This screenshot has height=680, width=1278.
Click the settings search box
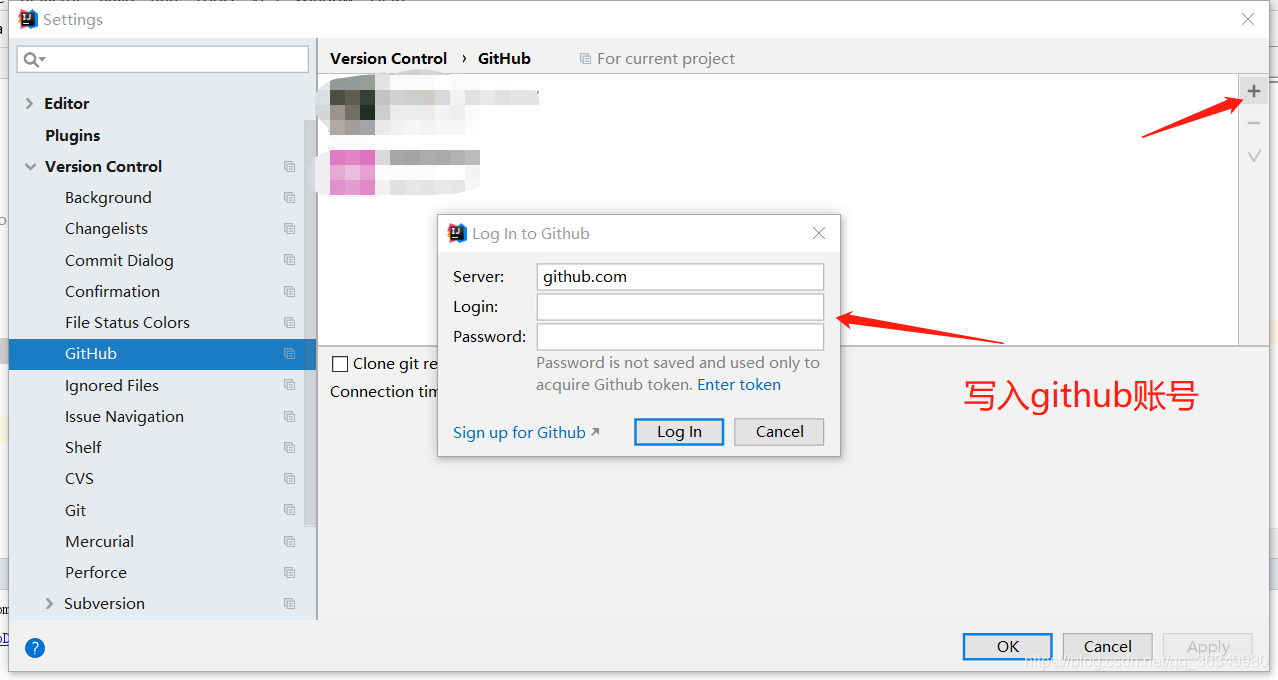coord(163,60)
